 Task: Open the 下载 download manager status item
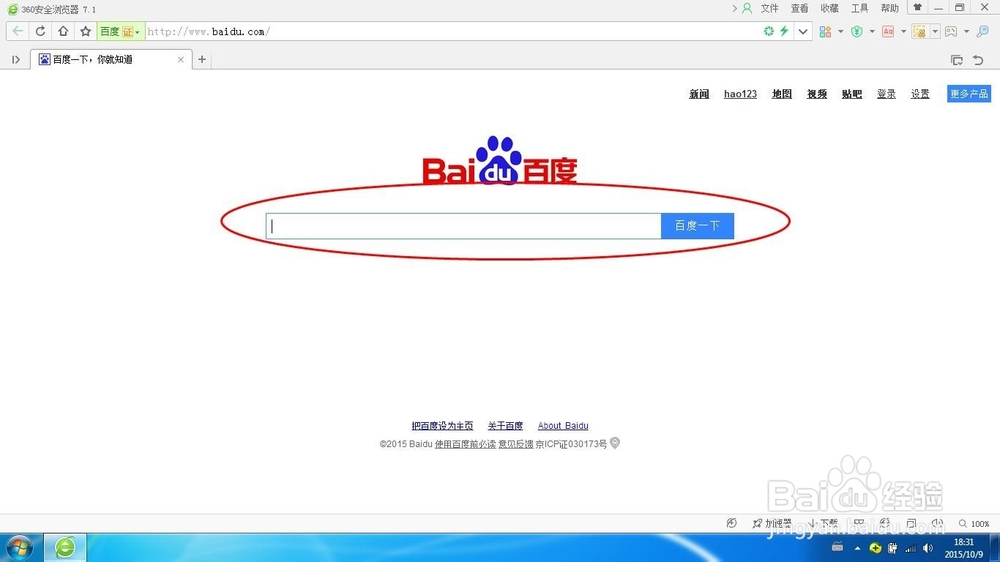pyautogui.click(x=823, y=523)
